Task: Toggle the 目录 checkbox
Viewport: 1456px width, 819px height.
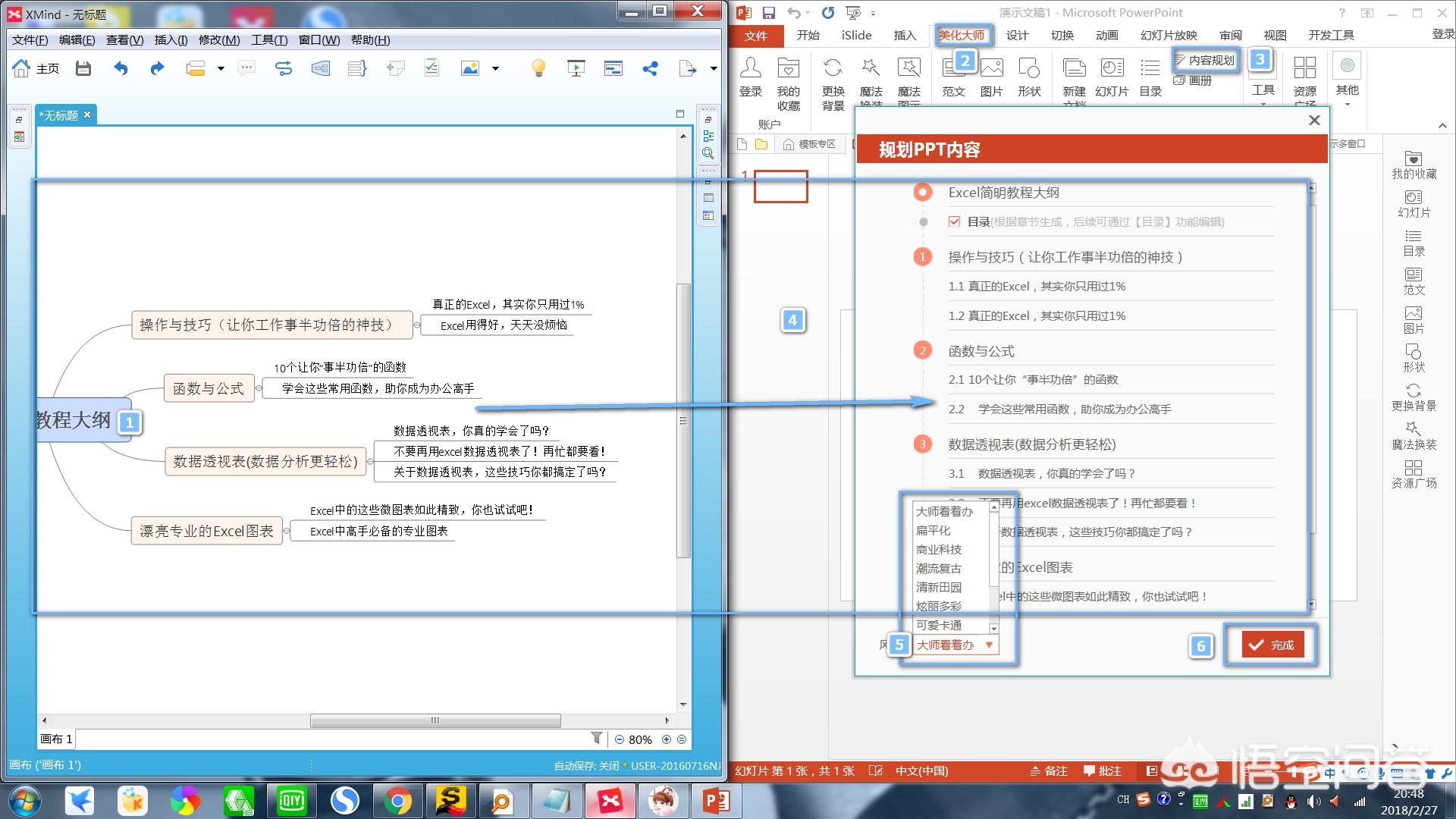Action: (x=954, y=222)
